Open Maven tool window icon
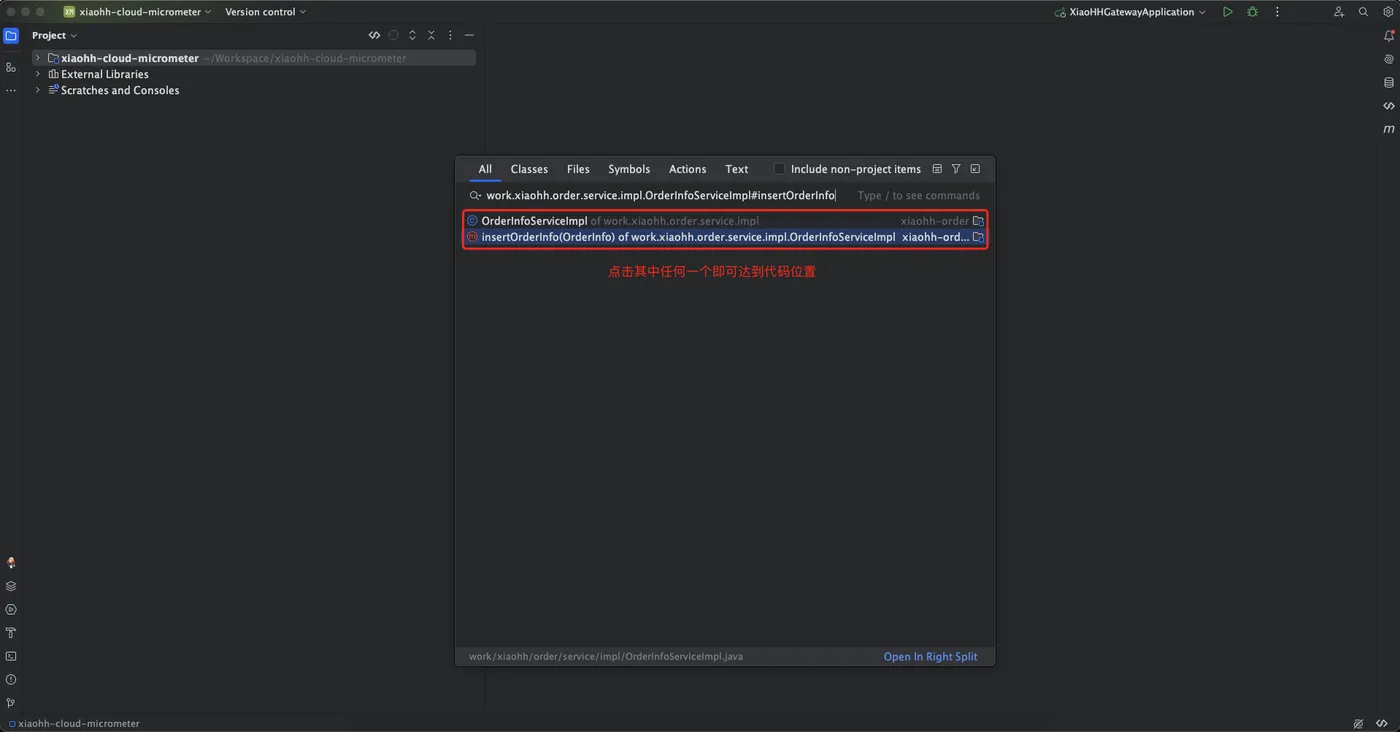1400x732 pixels. (1389, 129)
